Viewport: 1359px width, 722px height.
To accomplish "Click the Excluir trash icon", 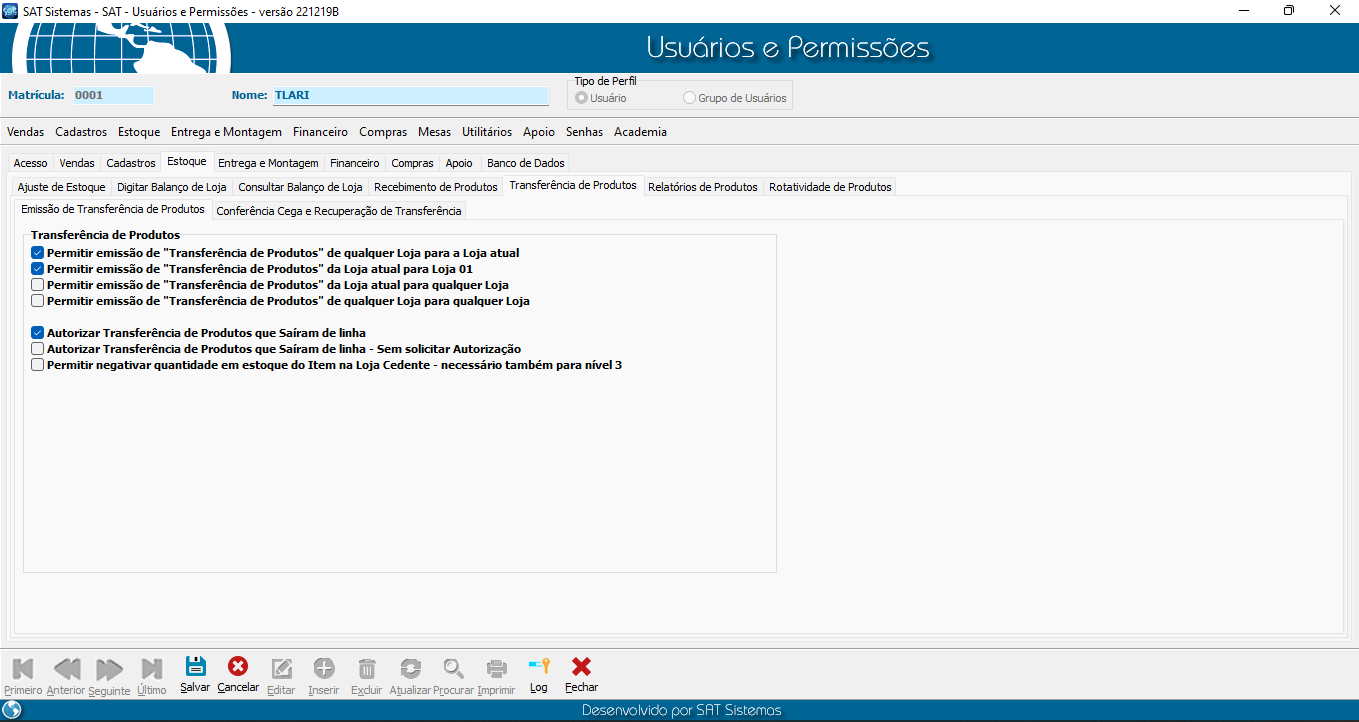I will pos(367,668).
